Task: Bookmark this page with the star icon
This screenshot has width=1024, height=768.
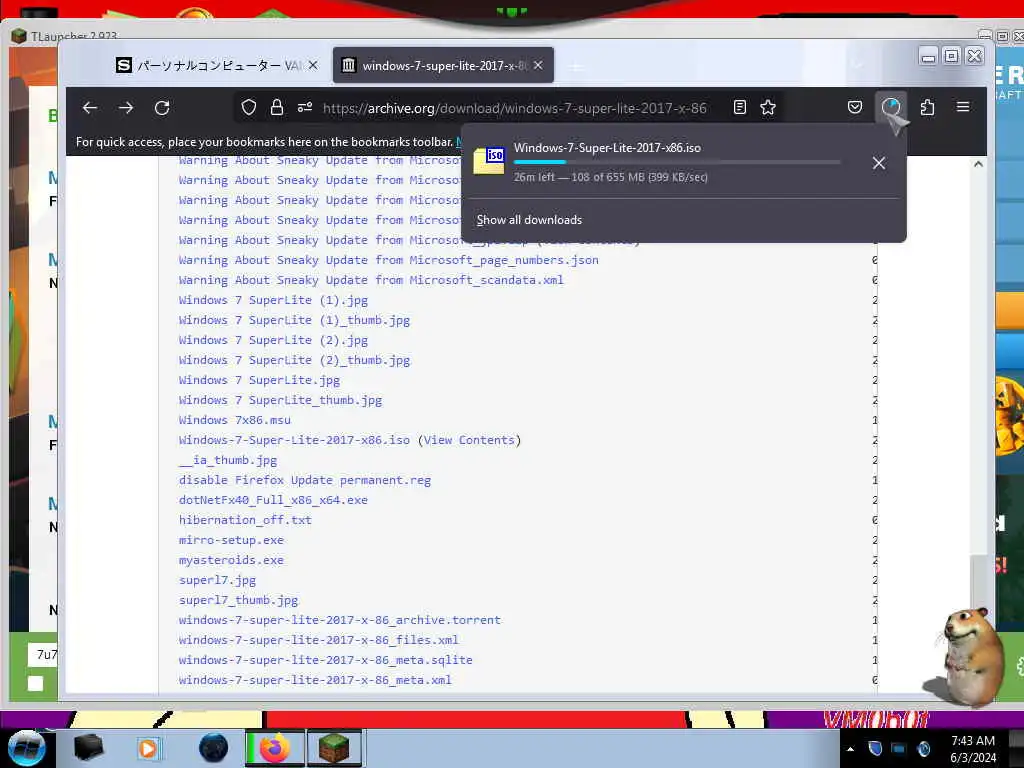Action: click(768, 107)
